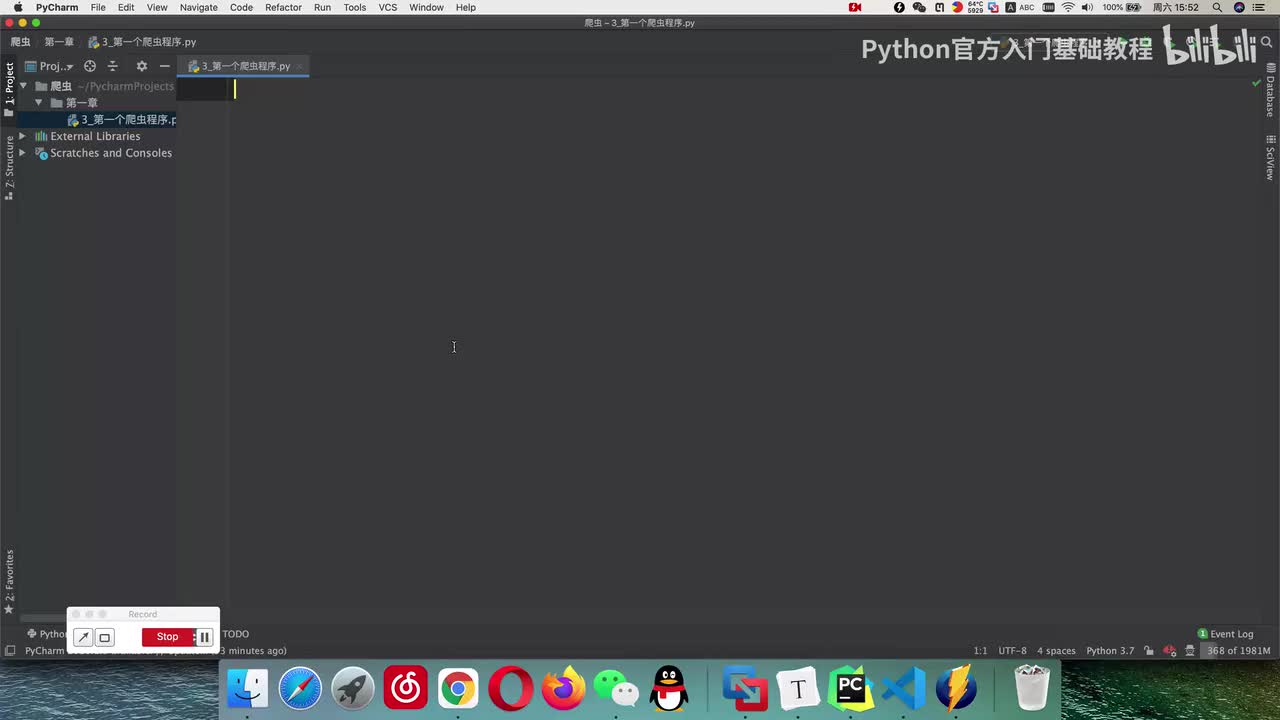This screenshot has height=720, width=1280.
Task: Open the File menu
Action: click(x=98, y=7)
